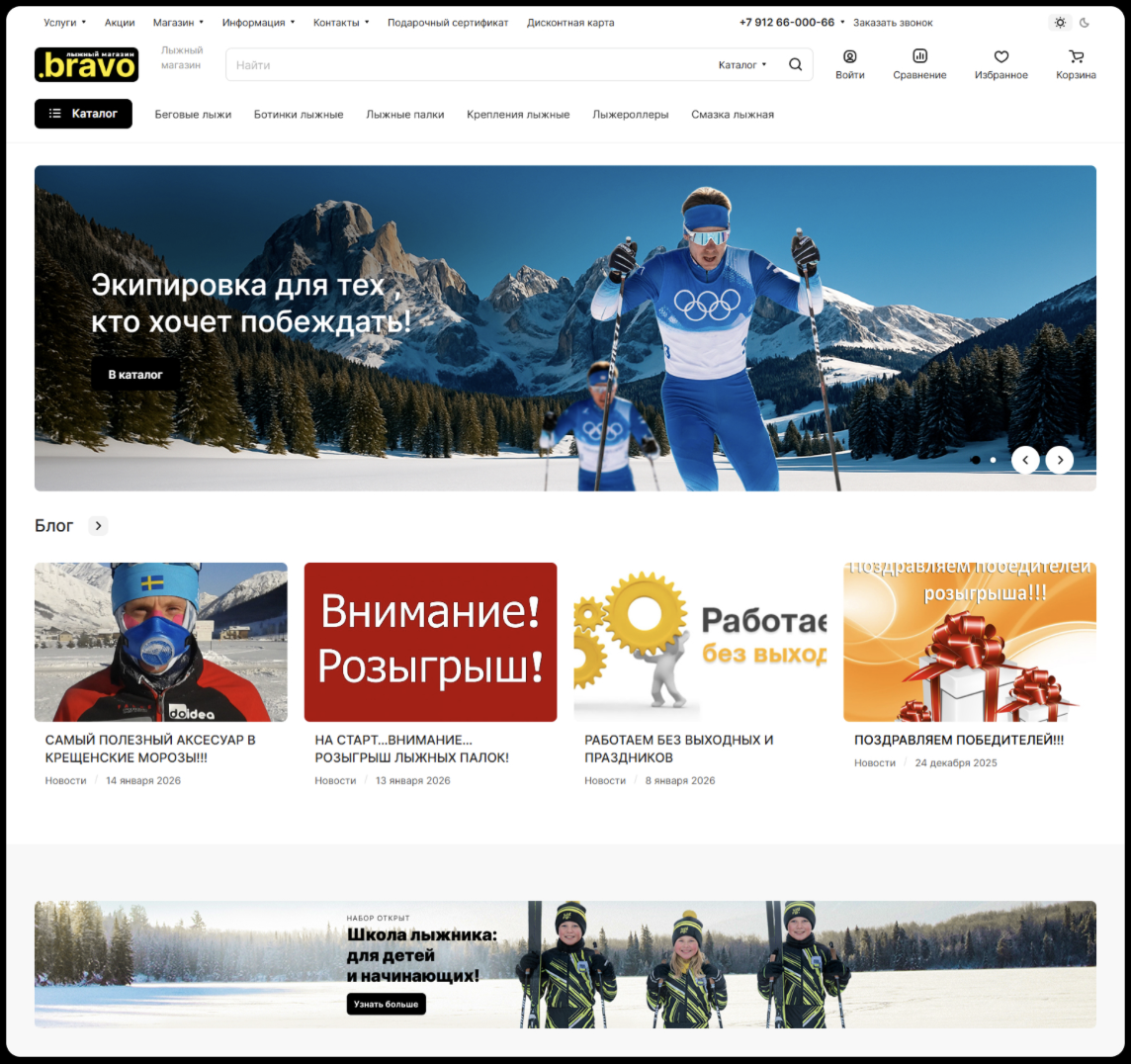Expand the Услуги dropdown menu
Image resolution: width=1131 pixels, height=1064 pixels.
64,23
